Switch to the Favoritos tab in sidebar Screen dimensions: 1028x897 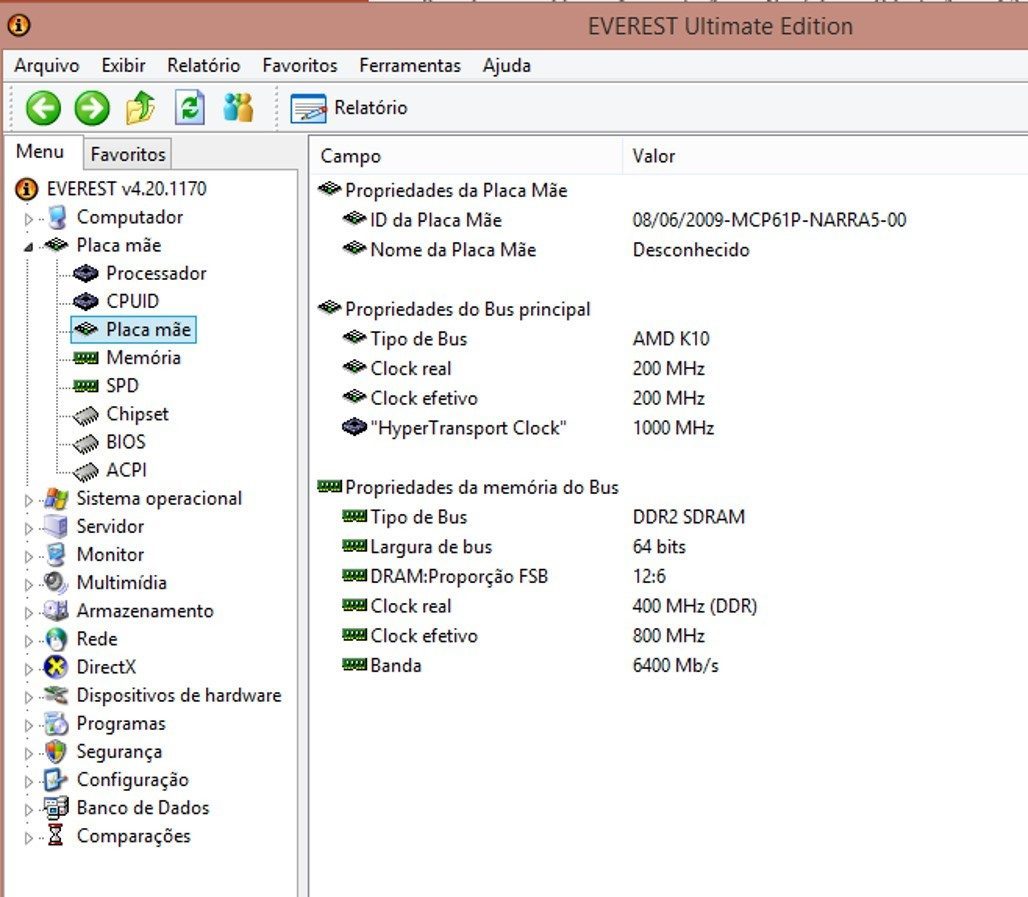point(128,154)
